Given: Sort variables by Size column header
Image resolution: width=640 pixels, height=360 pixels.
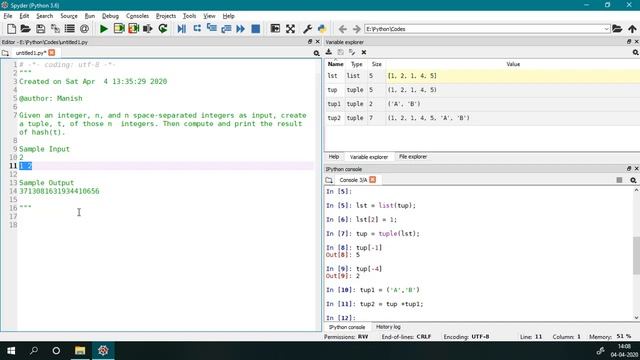Looking at the screenshot, I should pos(376,64).
